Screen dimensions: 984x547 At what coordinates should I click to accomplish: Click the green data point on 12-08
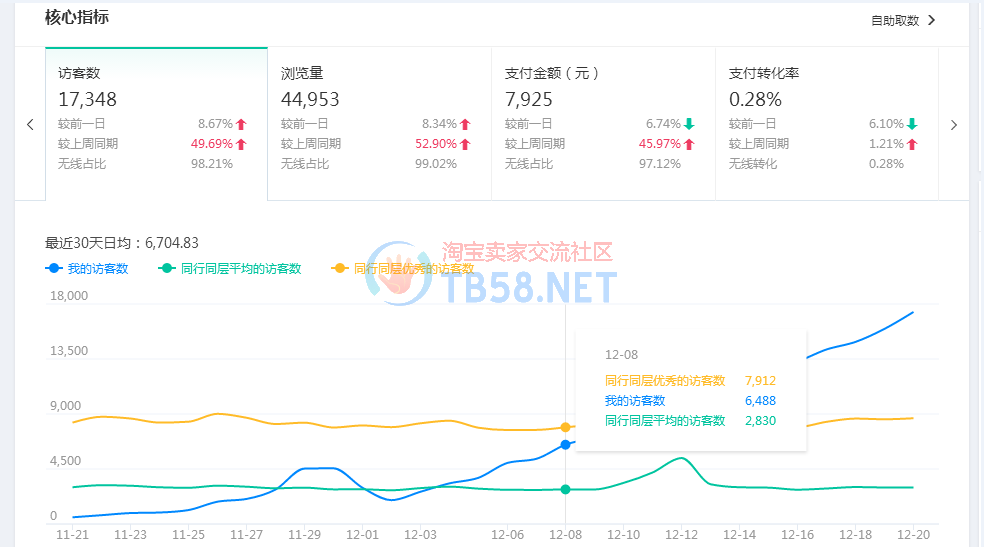coord(566,489)
